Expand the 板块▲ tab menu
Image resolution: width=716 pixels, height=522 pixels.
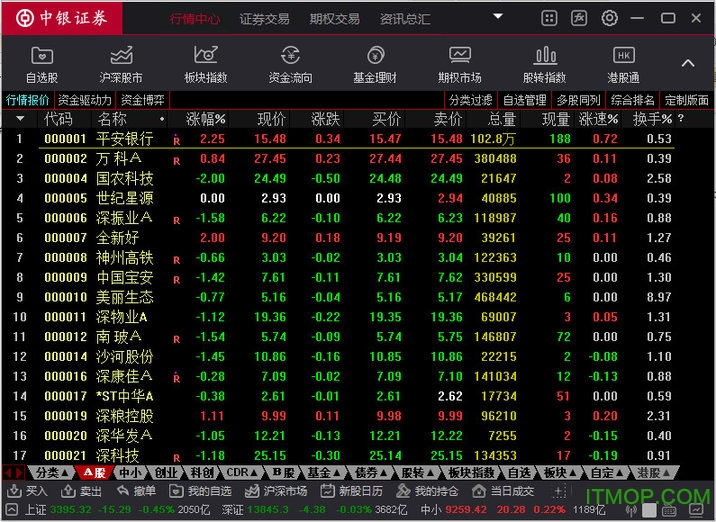pos(559,473)
